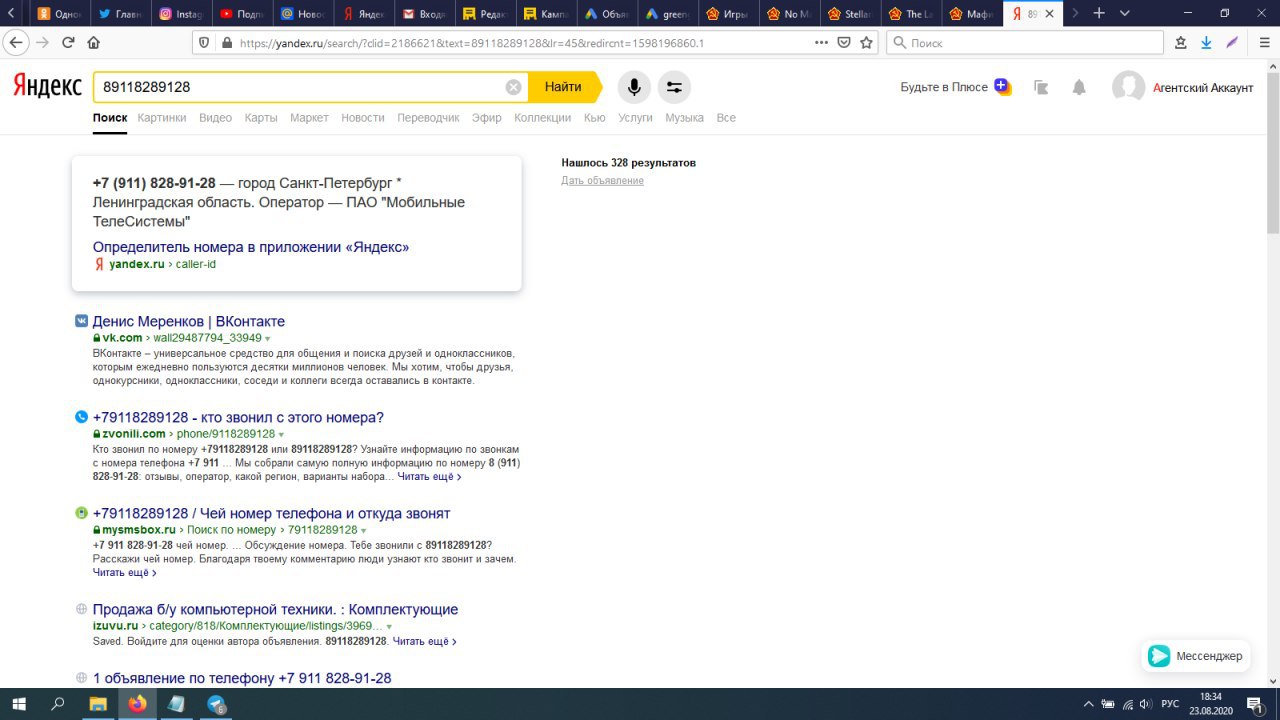Open 1 объявление по телефону result
This screenshot has height=720, width=1280.
point(242,678)
